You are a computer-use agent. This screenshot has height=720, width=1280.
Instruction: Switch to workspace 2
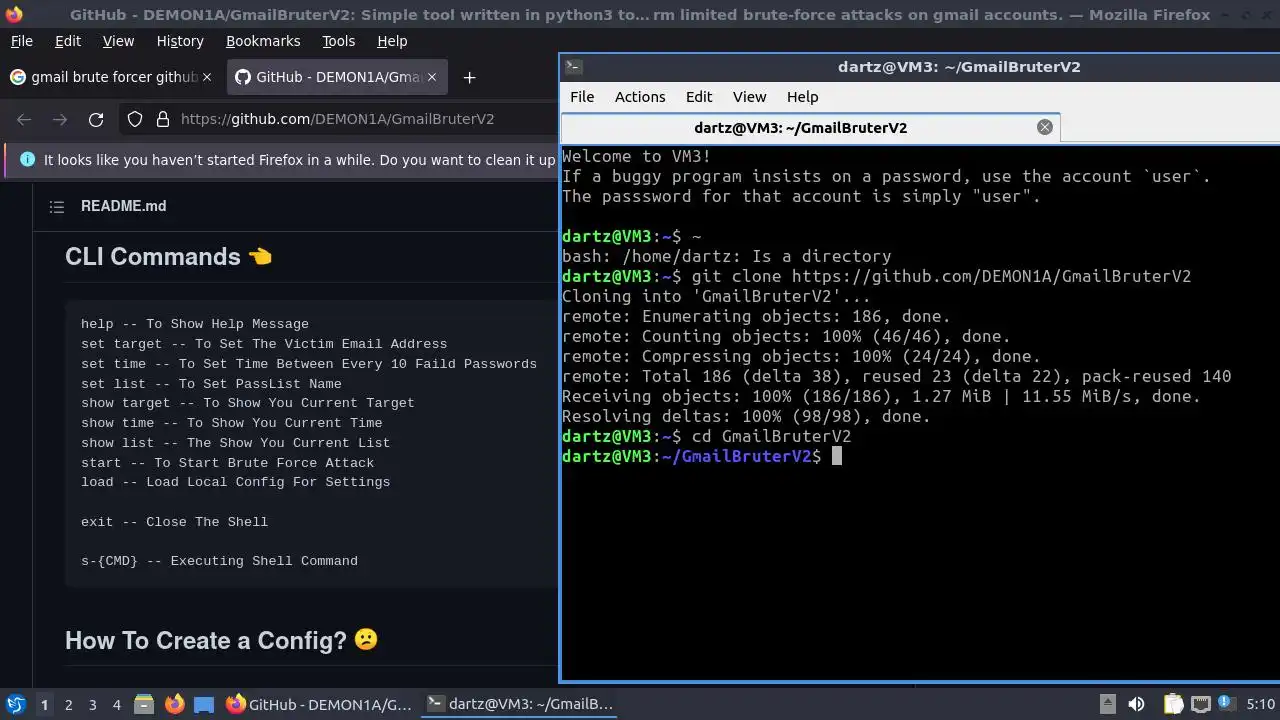point(68,704)
